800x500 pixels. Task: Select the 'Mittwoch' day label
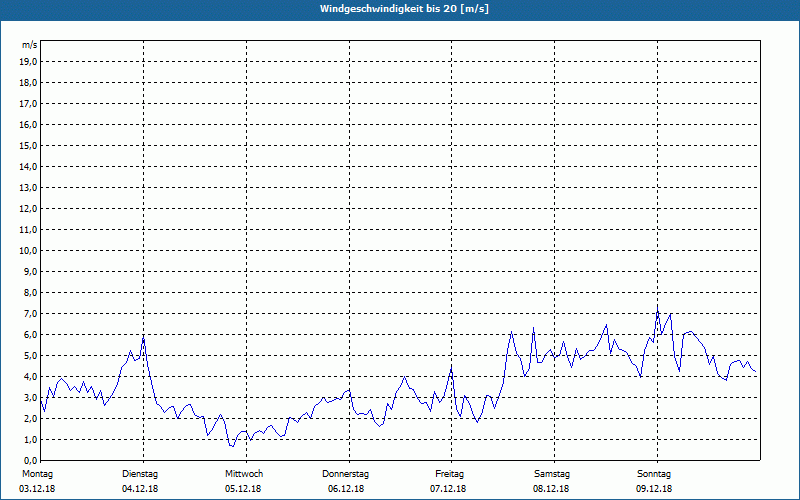click(244, 474)
